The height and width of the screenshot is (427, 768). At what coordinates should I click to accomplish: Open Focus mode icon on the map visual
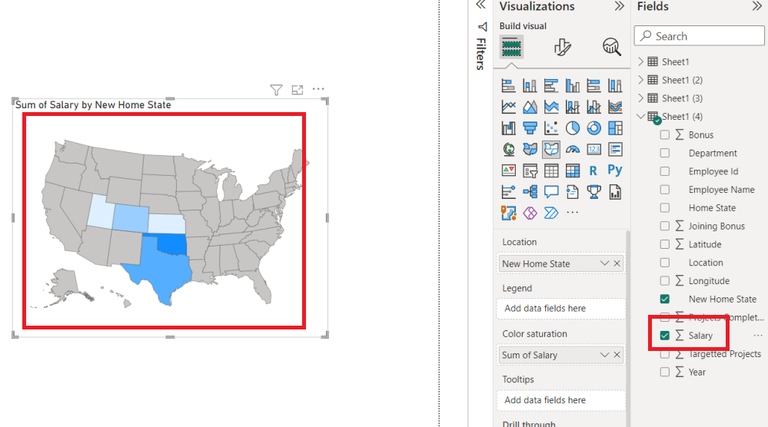[297, 90]
